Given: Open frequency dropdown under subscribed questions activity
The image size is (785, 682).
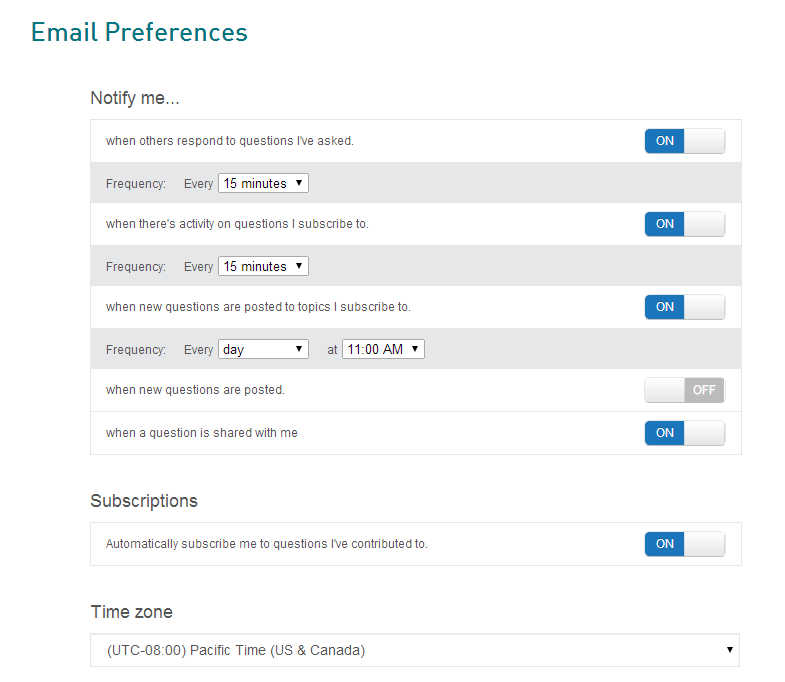Looking at the screenshot, I should [x=263, y=266].
